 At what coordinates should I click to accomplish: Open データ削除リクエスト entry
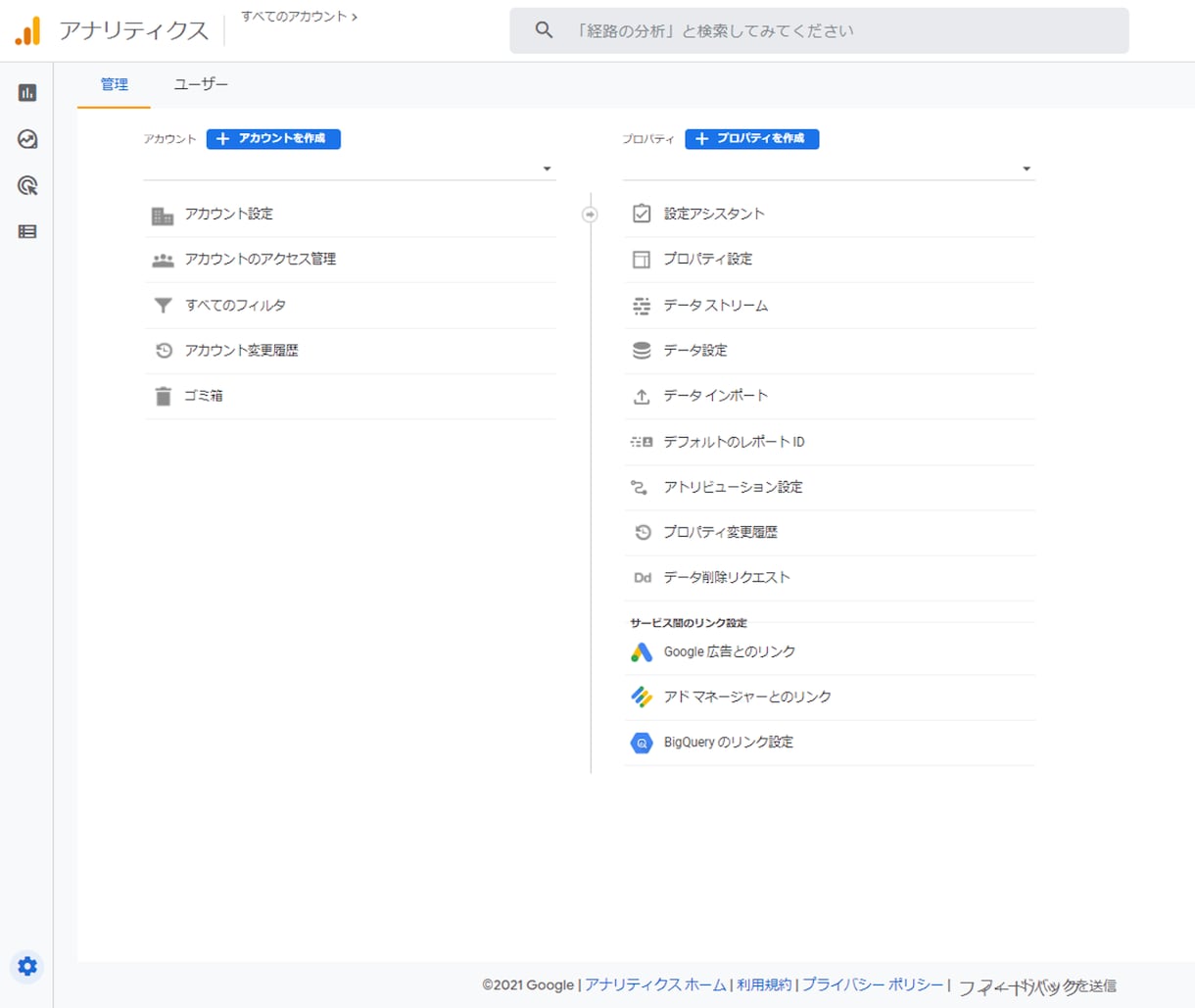click(829, 578)
